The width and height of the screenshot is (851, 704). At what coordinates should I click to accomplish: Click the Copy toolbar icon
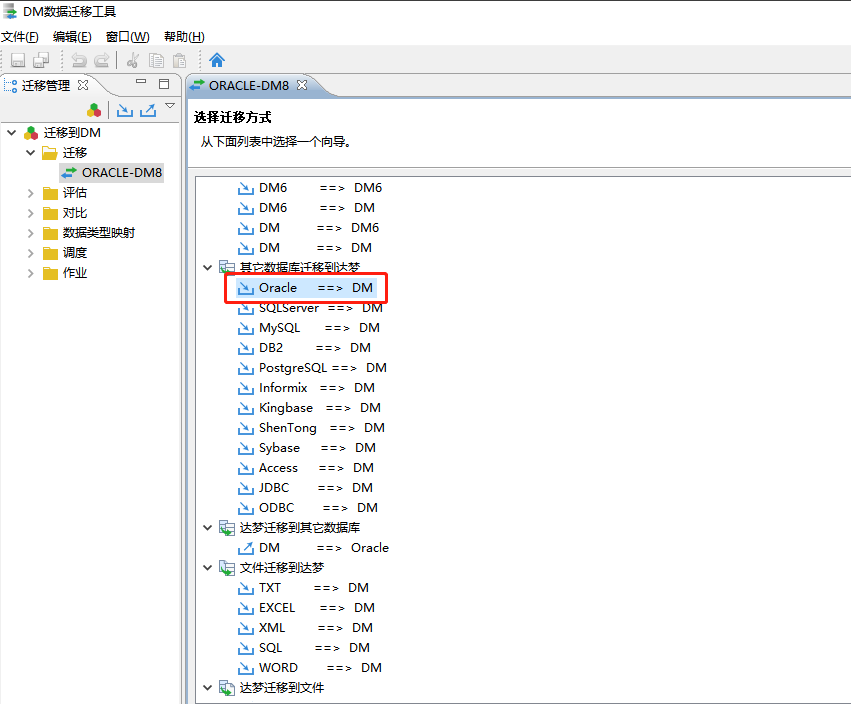156,60
